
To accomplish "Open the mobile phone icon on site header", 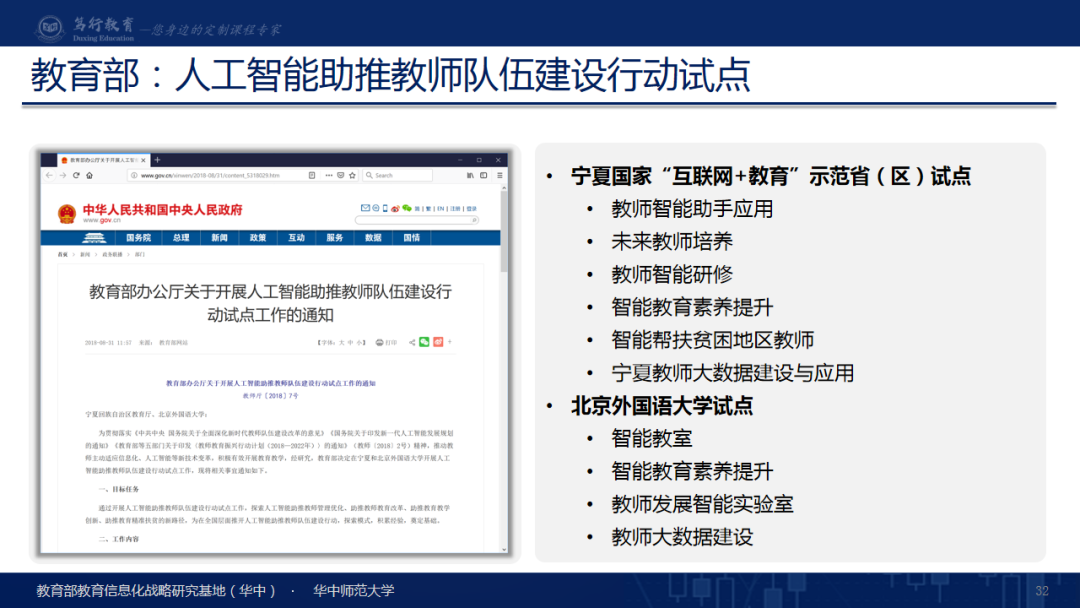I will [x=385, y=208].
